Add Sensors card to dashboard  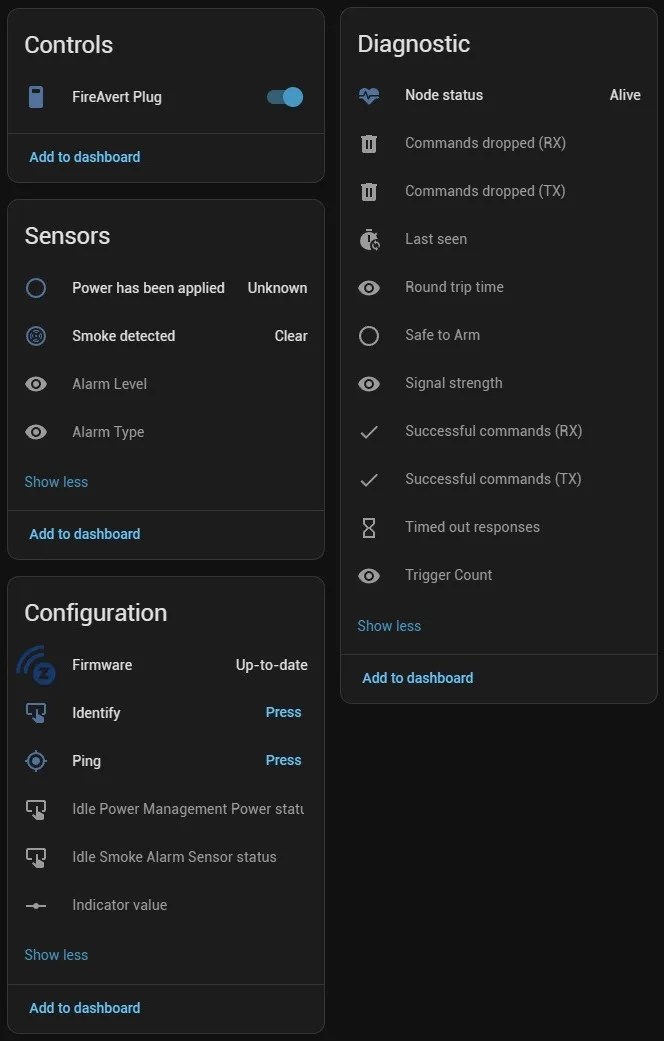point(85,534)
